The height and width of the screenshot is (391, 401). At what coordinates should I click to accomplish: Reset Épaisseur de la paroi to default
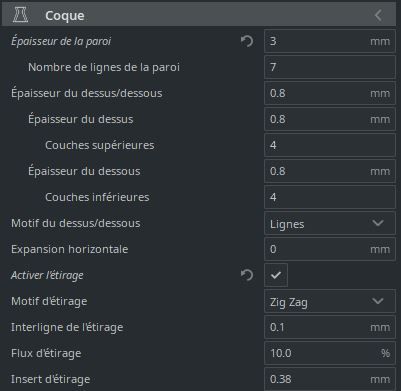pos(247,41)
